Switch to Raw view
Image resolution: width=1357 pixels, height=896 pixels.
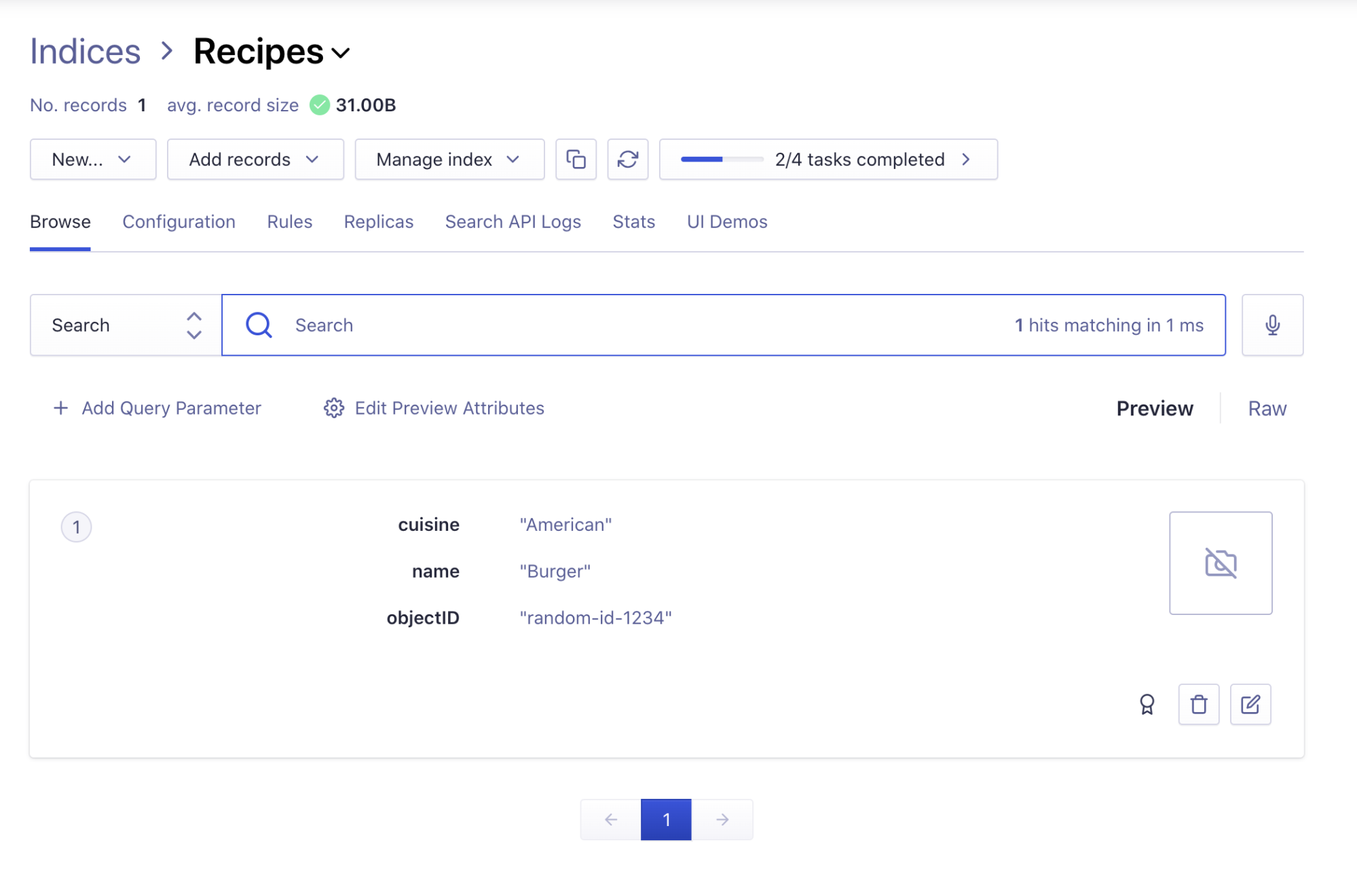[x=1267, y=409]
